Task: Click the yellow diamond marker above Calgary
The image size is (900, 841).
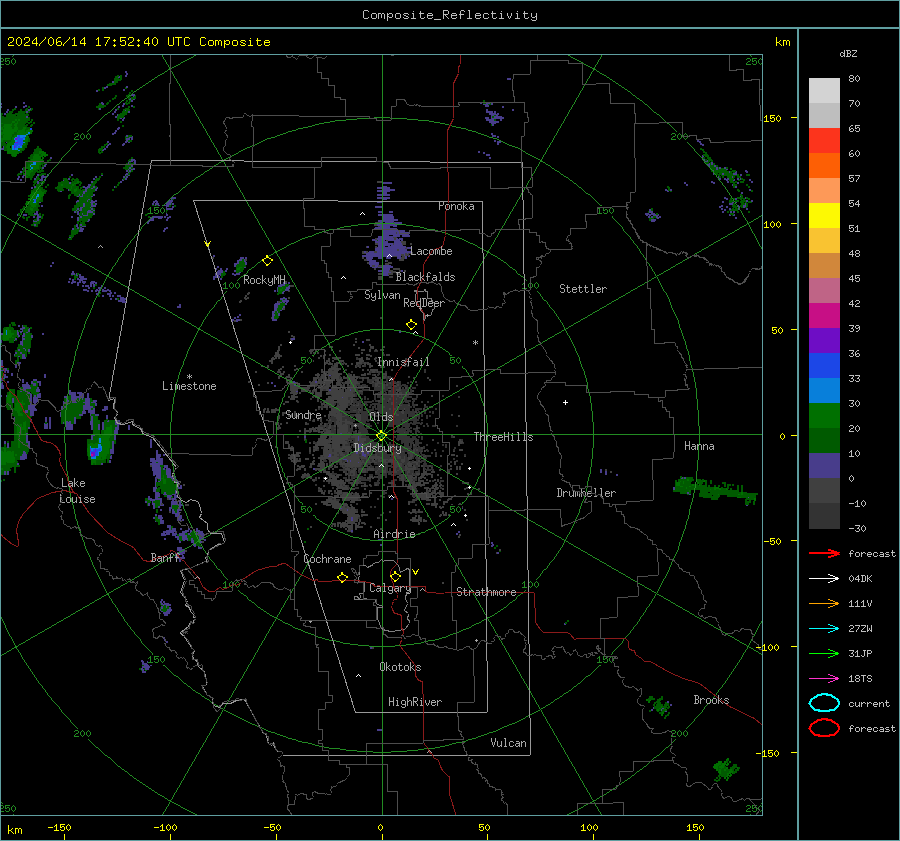Action: click(395, 576)
